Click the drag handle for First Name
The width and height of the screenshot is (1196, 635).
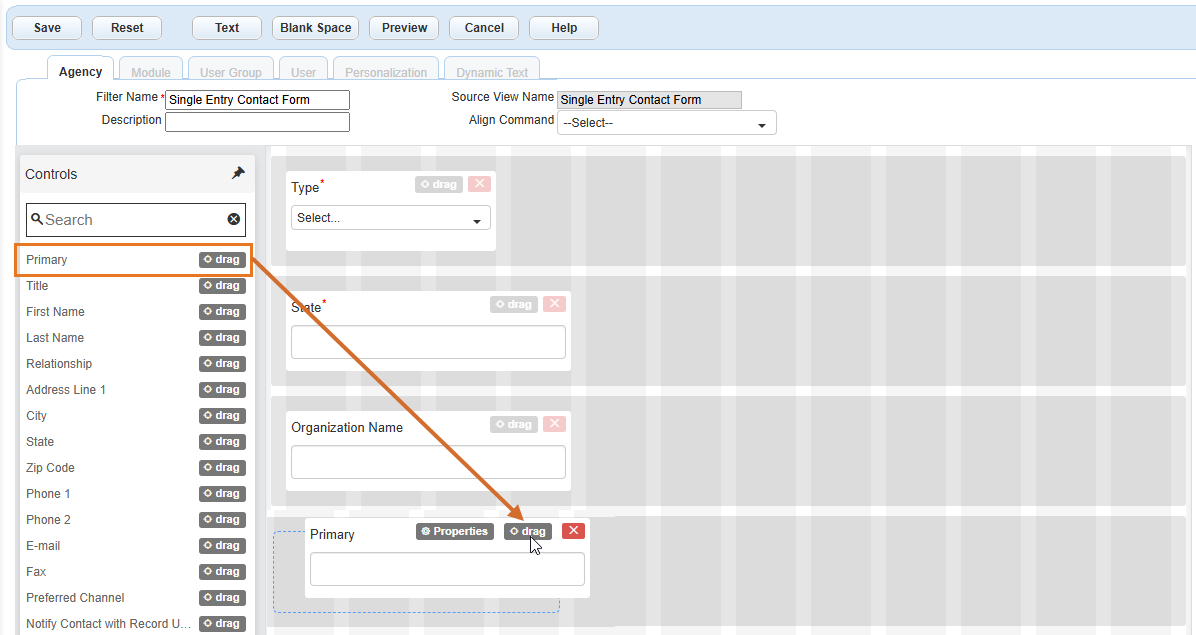click(222, 312)
